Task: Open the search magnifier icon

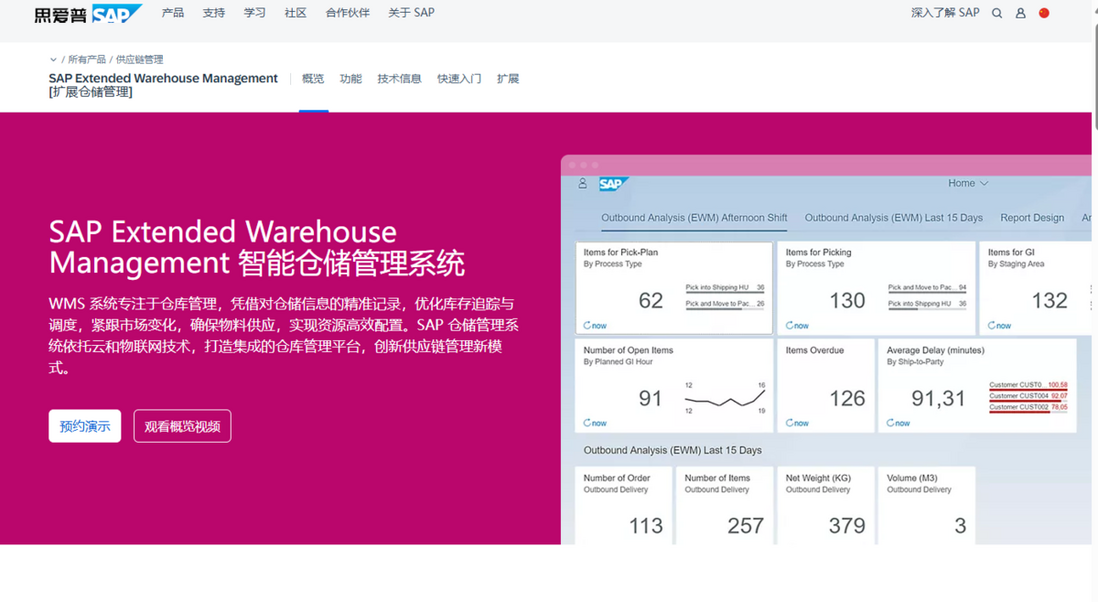Action: pos(996,13)
